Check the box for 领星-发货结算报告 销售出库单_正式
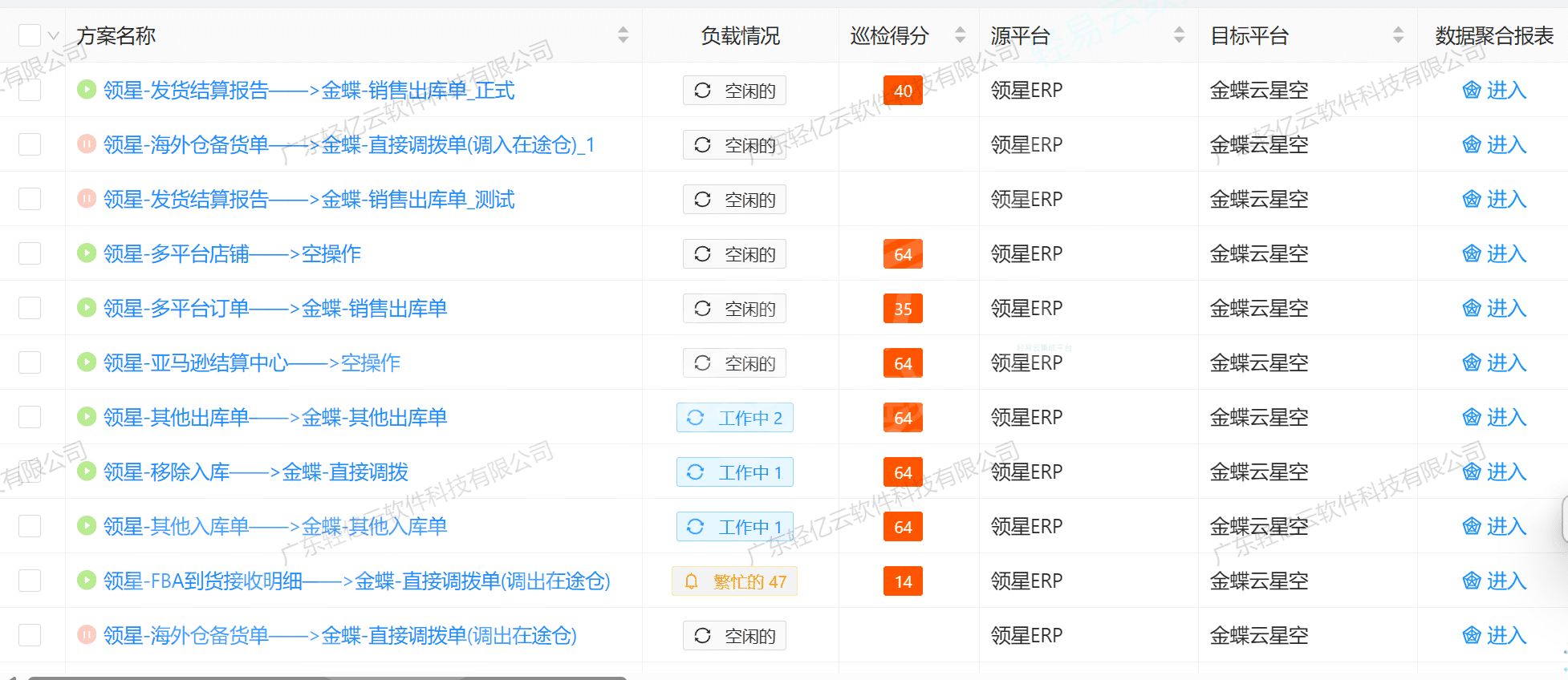 pyautogui.click(x=30, y=90)
